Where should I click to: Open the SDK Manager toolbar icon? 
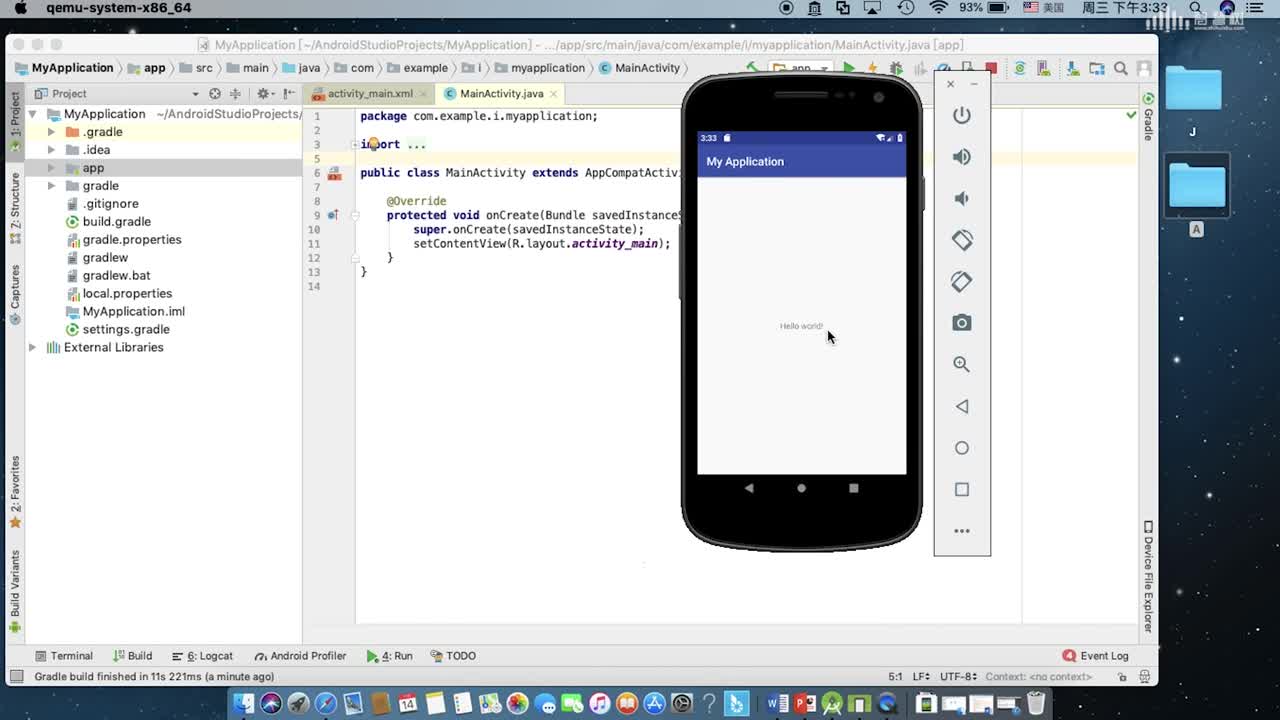1072,68
